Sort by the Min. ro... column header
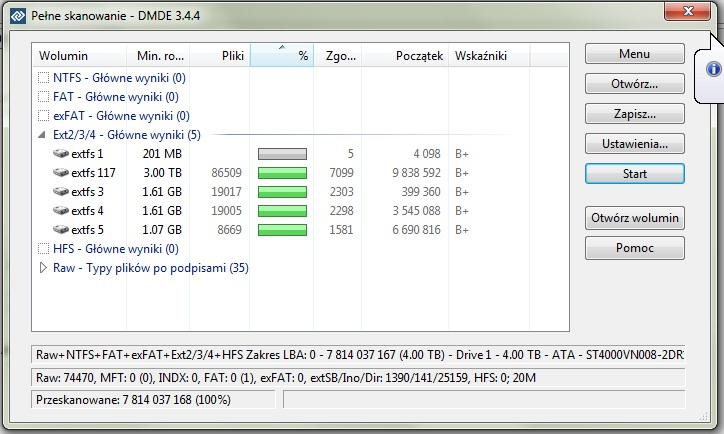The image size is (724, 434). tap(158, 55)
